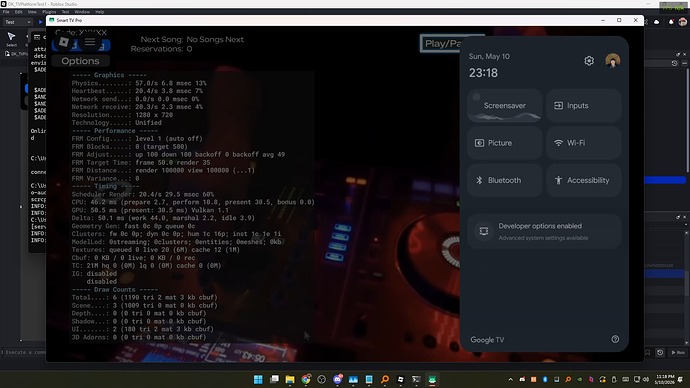
Task: Open the Edit menu in Roblox Studio
Action: pyautogui.click(x=18, y=12)
